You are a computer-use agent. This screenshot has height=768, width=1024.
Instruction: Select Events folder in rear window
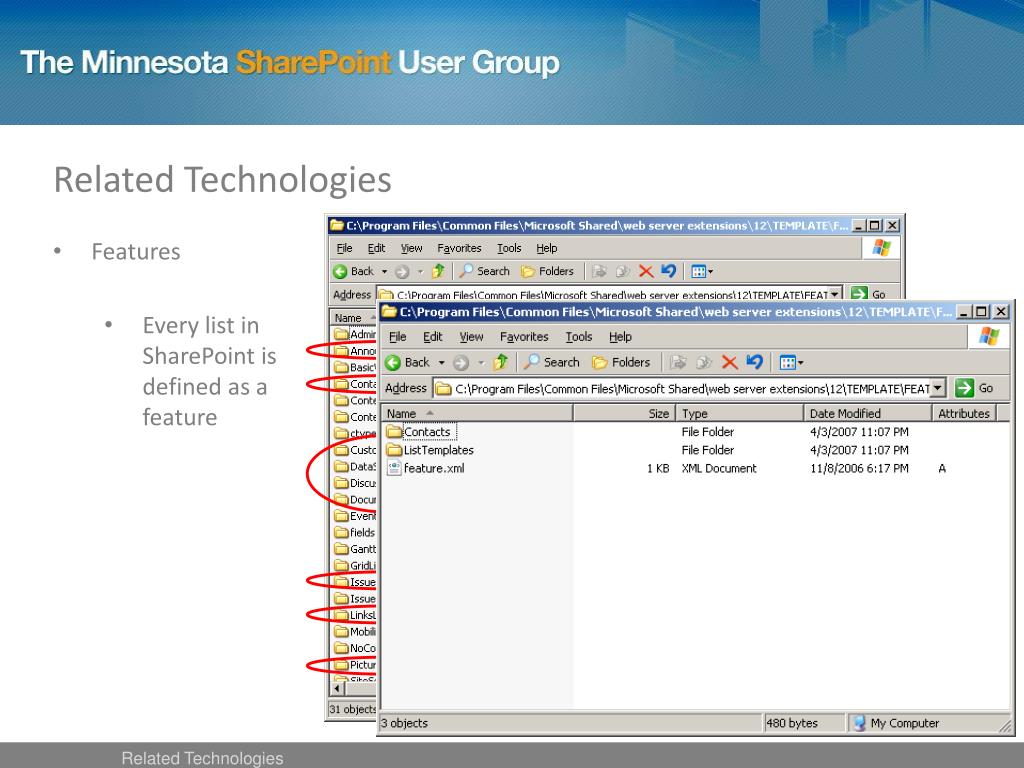pyautogui.click(x=355, y=516)
